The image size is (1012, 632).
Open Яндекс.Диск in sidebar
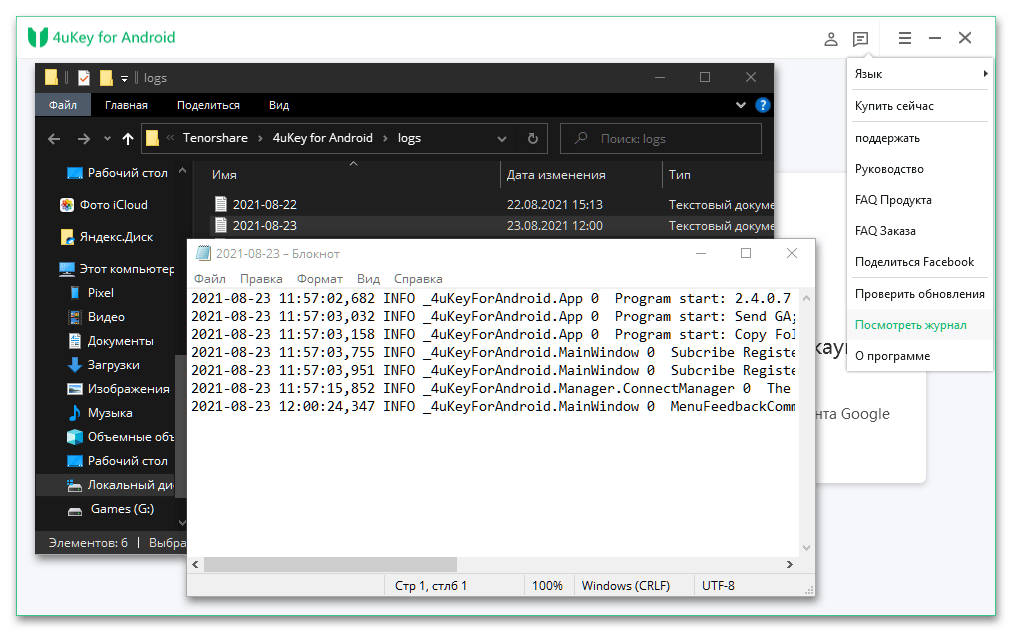pos(106,237)
